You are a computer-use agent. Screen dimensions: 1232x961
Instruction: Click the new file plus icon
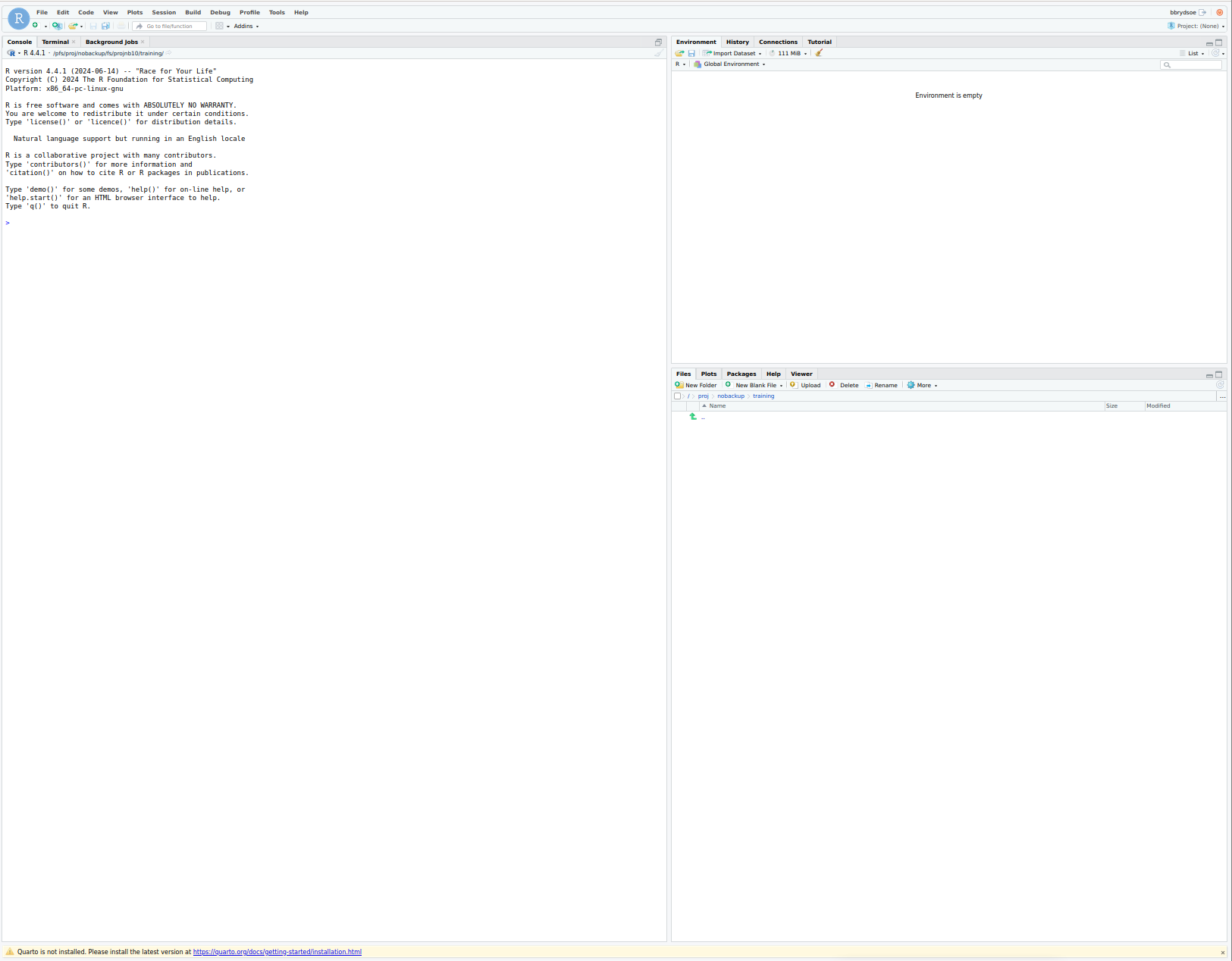pos(35,26)
